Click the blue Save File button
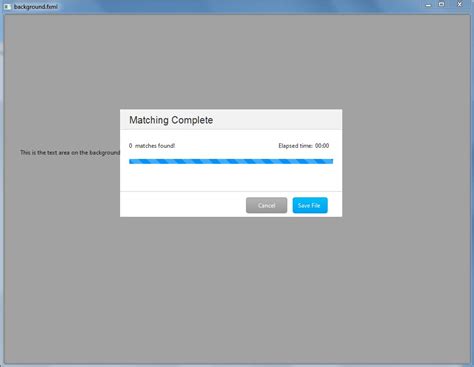 click(310, 205)
